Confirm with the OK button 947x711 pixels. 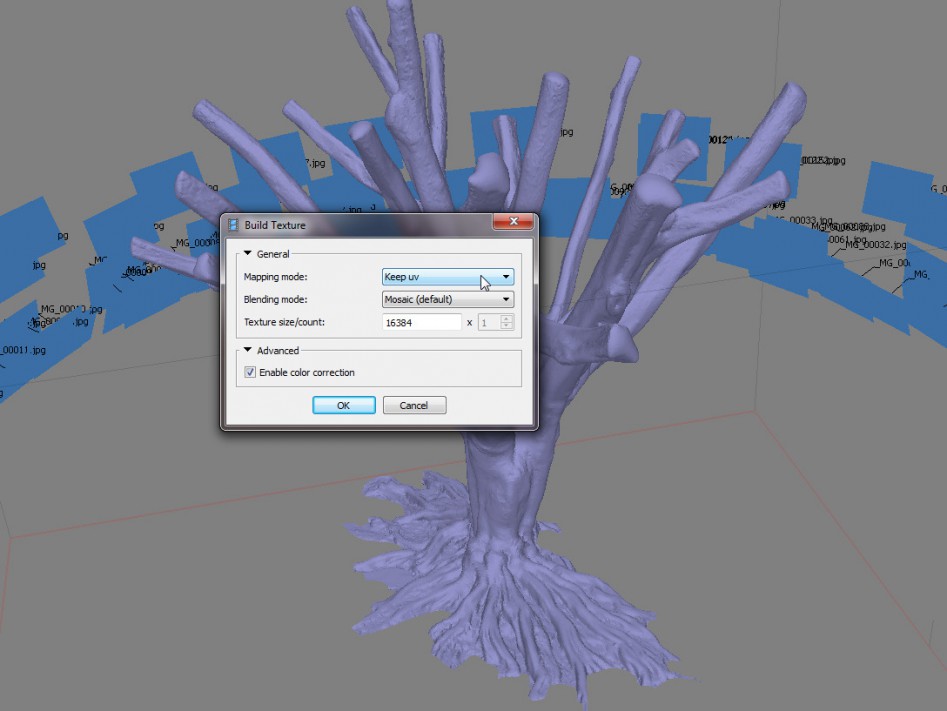(x=344, y=405)
